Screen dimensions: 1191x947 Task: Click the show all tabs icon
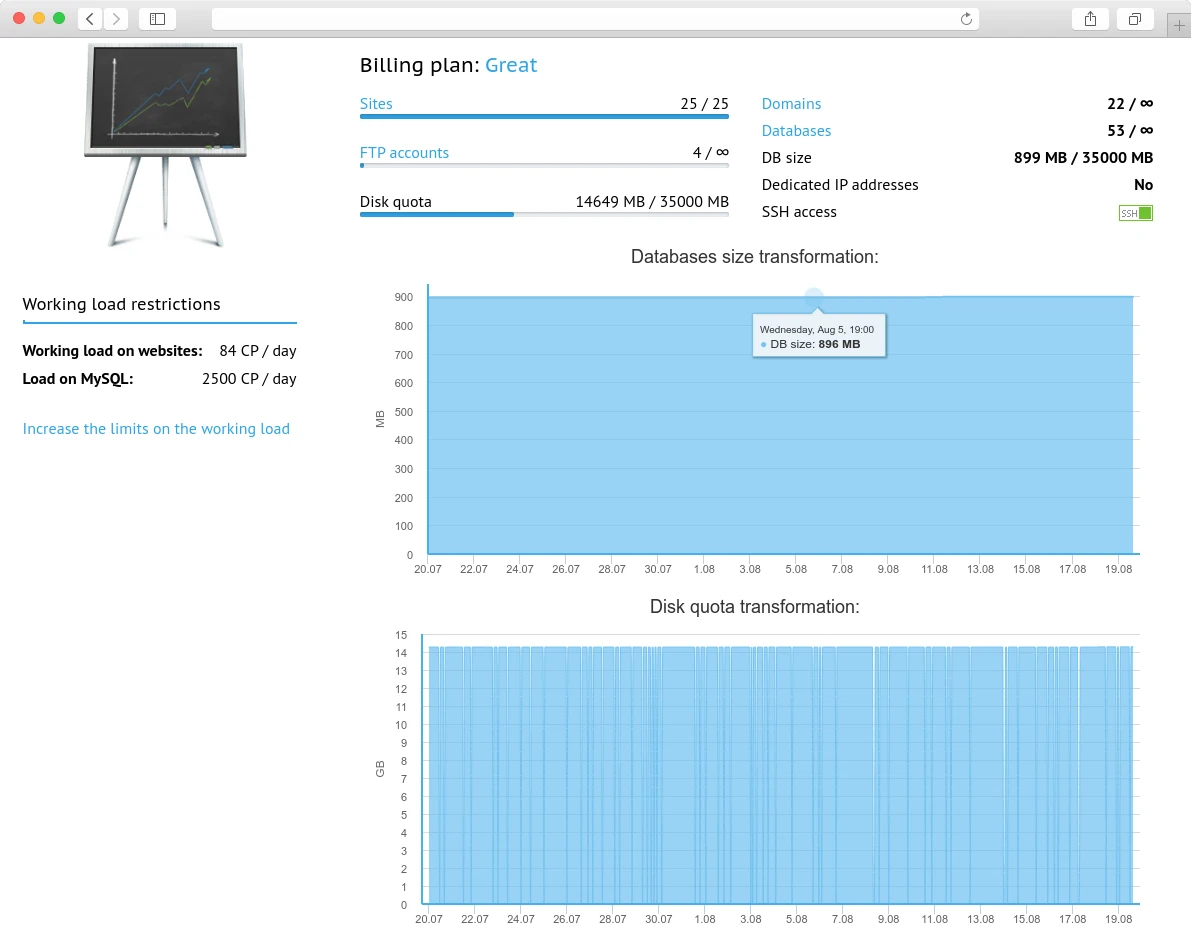pos(1135,19)
